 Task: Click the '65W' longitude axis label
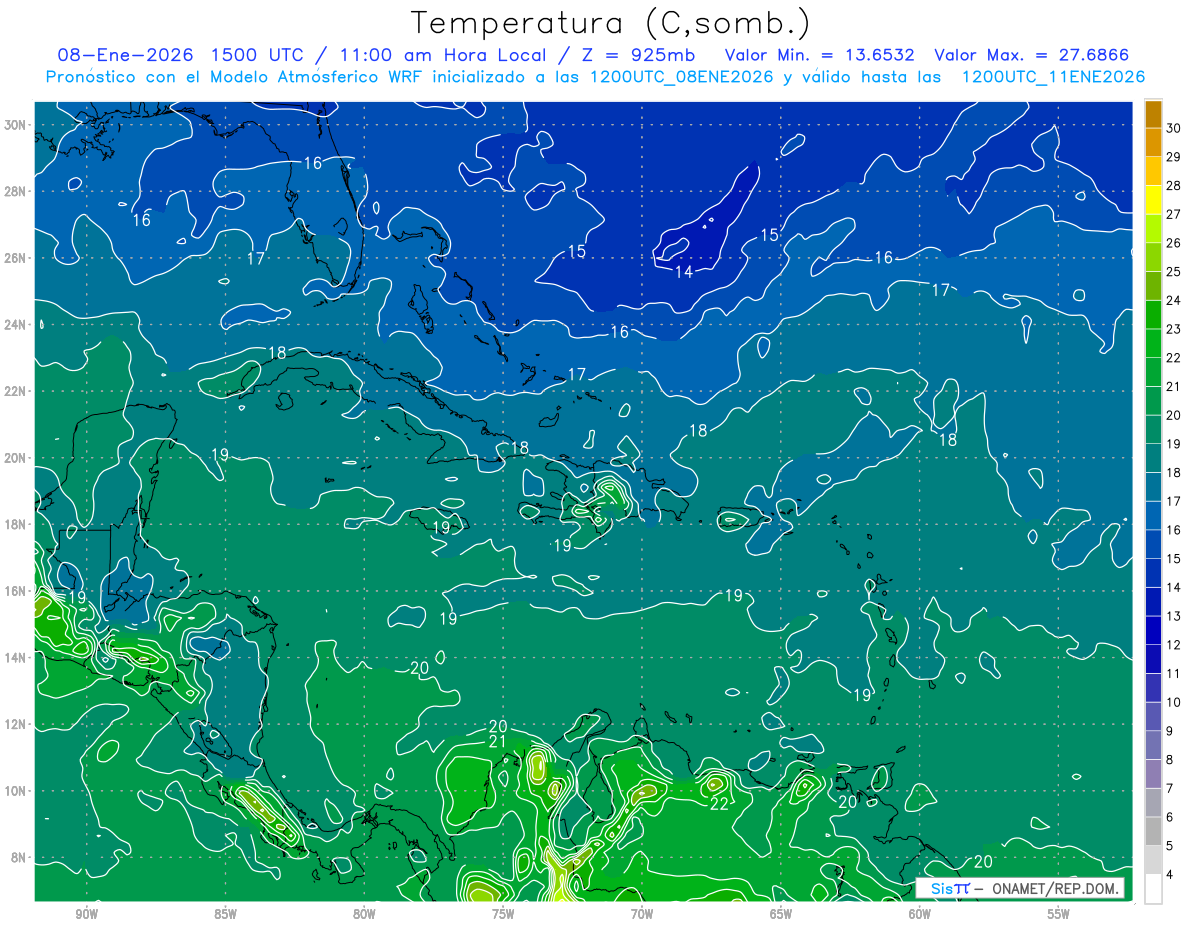[x=781, y=914]
